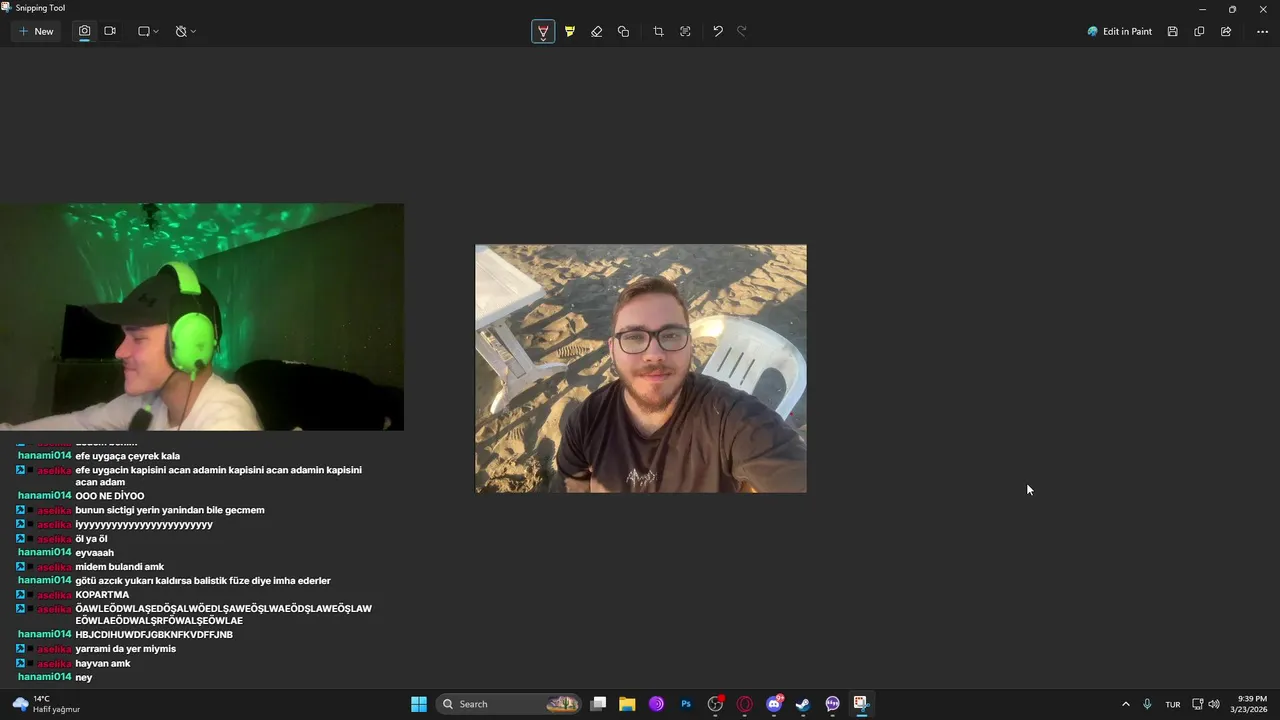This screenshot has height=720, width=1280.
Task: Click chat message 'ney'
Action: click(84, 677)
